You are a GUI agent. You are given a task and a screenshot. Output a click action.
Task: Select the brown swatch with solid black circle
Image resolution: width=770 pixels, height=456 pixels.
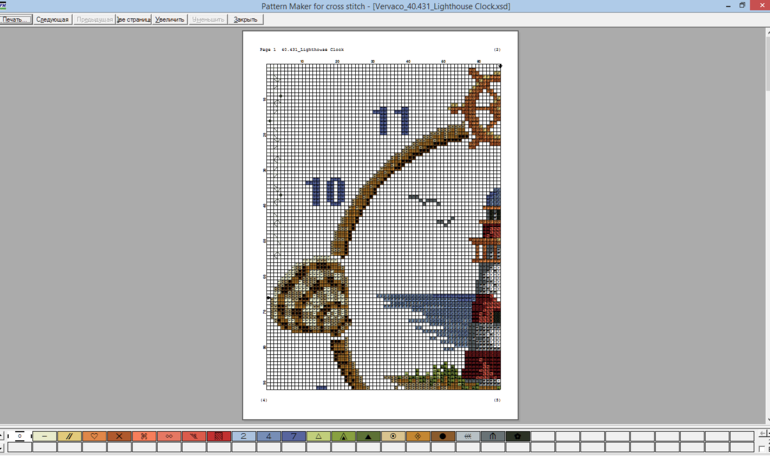click(443, 437)
